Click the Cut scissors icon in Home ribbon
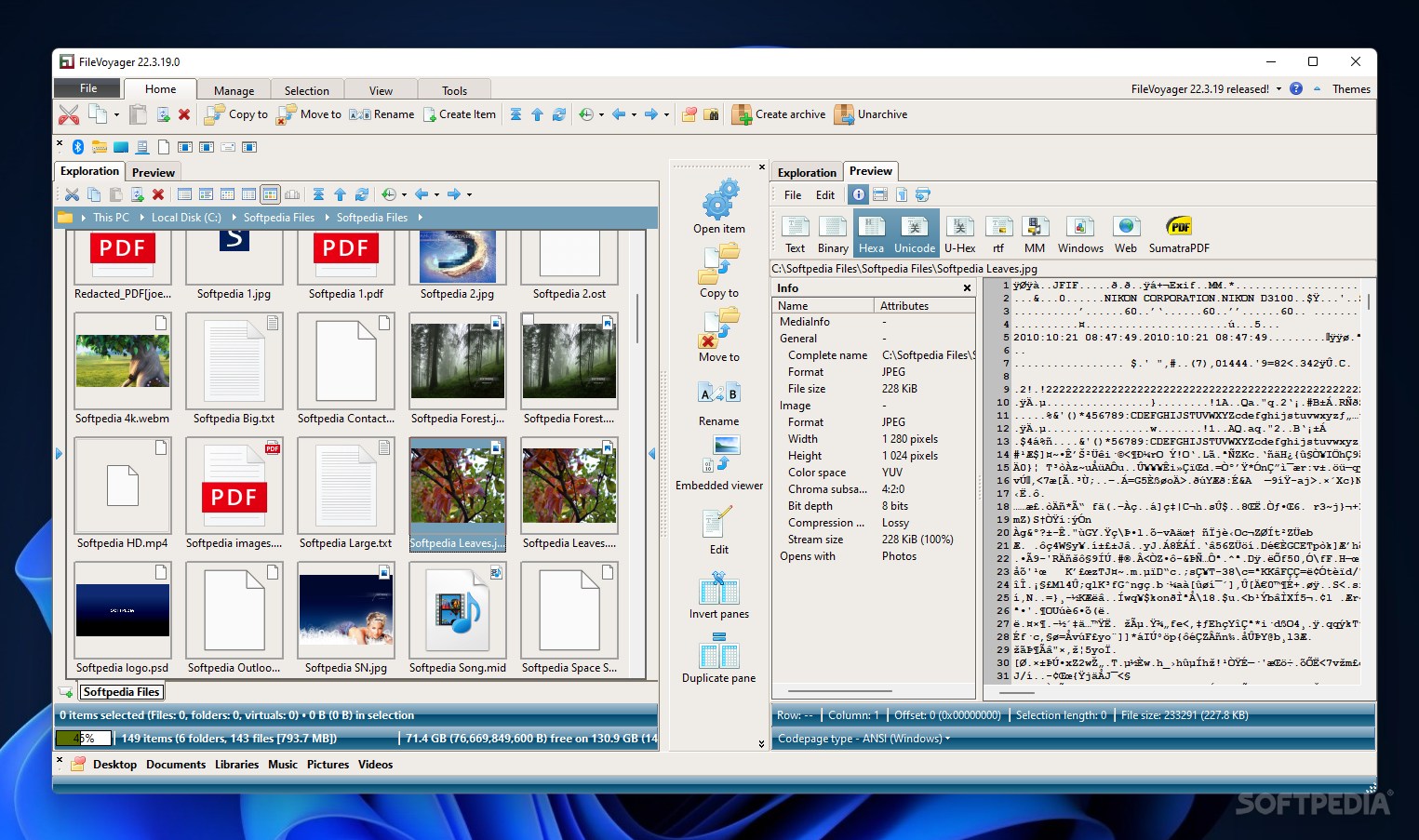Screen dimensions: 1419x840 click(x=69, y=114)
